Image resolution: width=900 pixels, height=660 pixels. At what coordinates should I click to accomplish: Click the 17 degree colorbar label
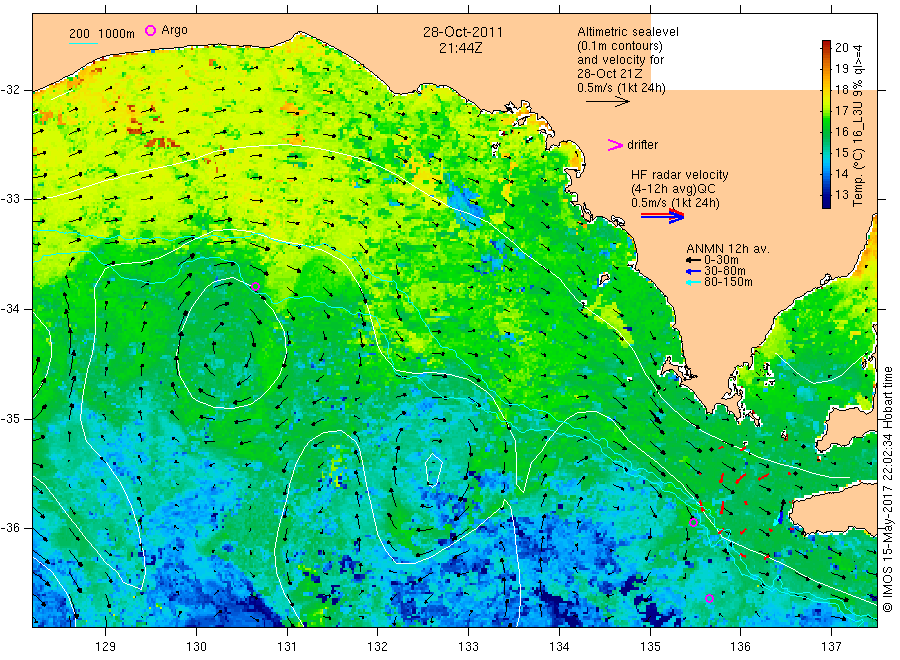pos(841,111)
